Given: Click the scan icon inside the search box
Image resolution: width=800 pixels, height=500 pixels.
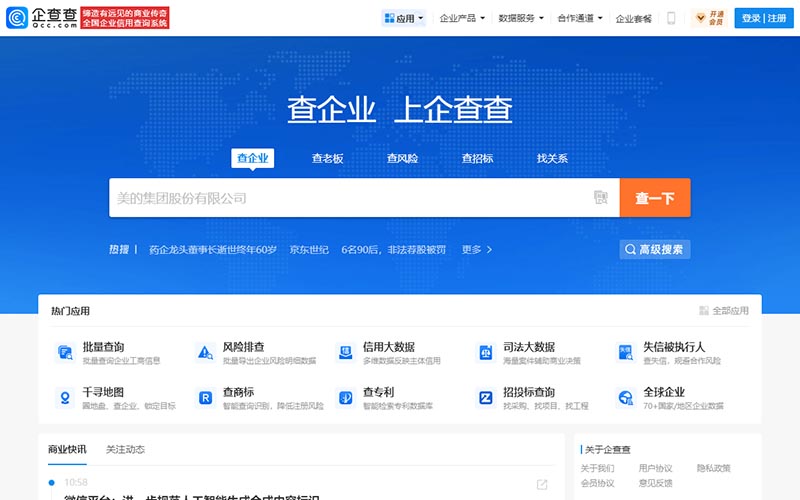Looking at the screenshot, I should (601, 197).
